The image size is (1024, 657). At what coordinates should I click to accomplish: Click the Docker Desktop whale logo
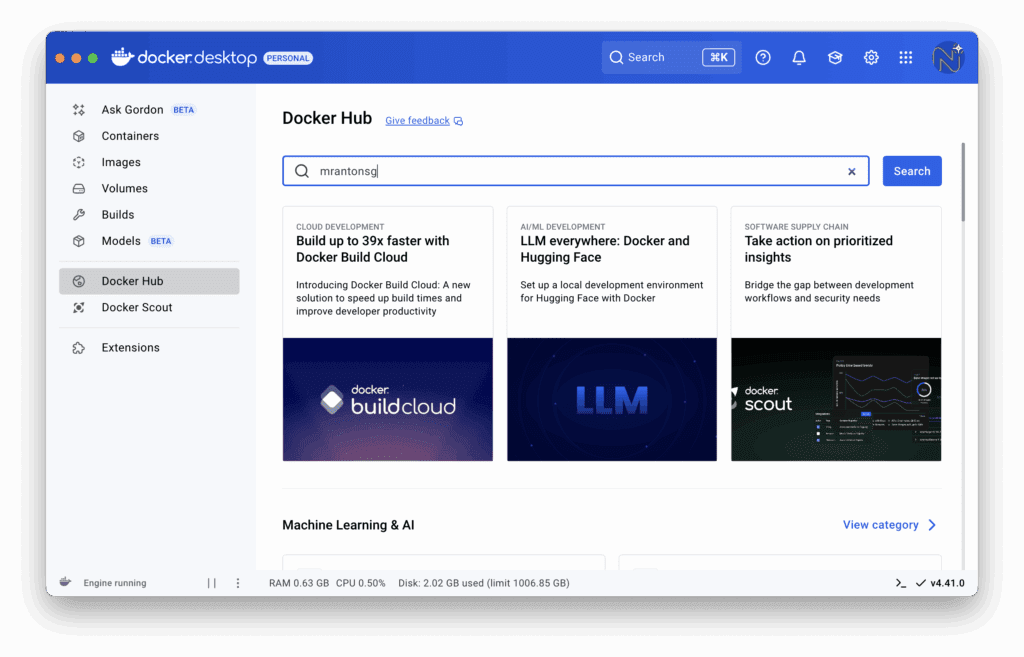(123, 57)
